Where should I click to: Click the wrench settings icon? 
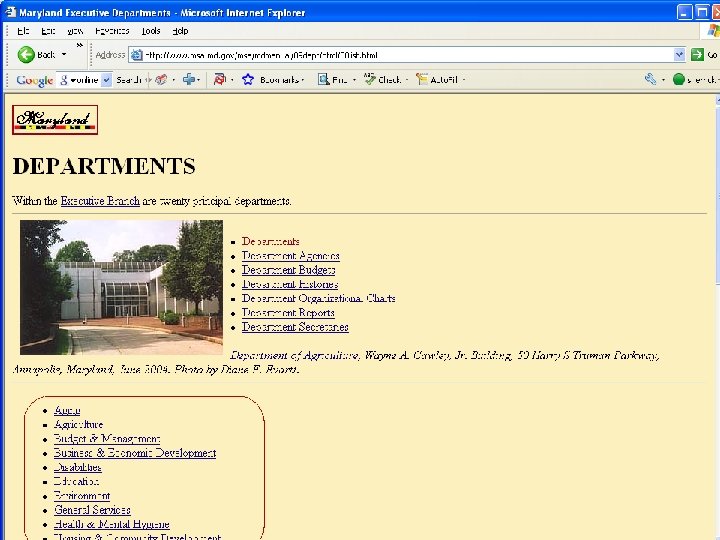(650, 79)
